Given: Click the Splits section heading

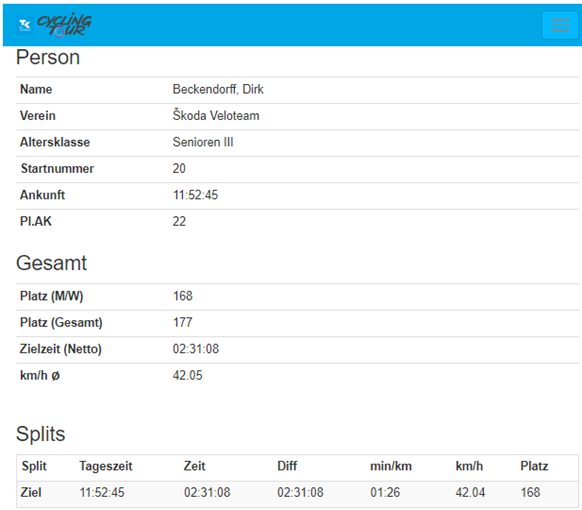Looking at the screenshot, I should pos(40,434).
